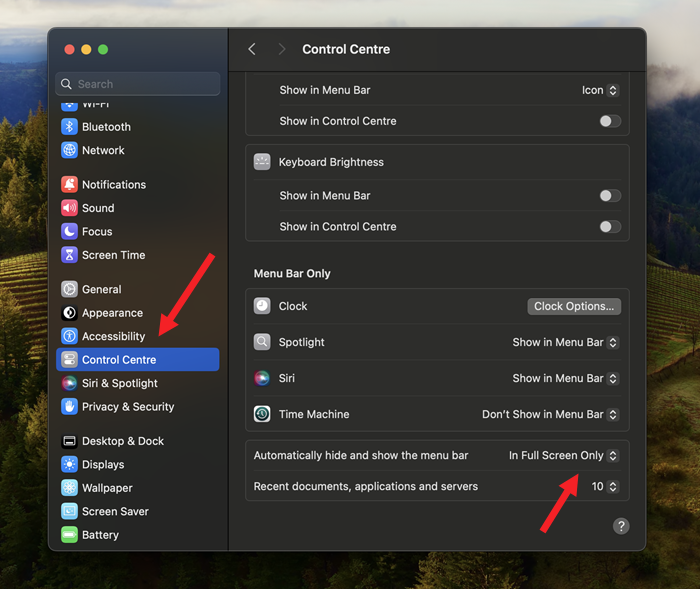Select Appearance in the sidebar
This screenshot has height=589, width=700.
[x=138, y=313]
